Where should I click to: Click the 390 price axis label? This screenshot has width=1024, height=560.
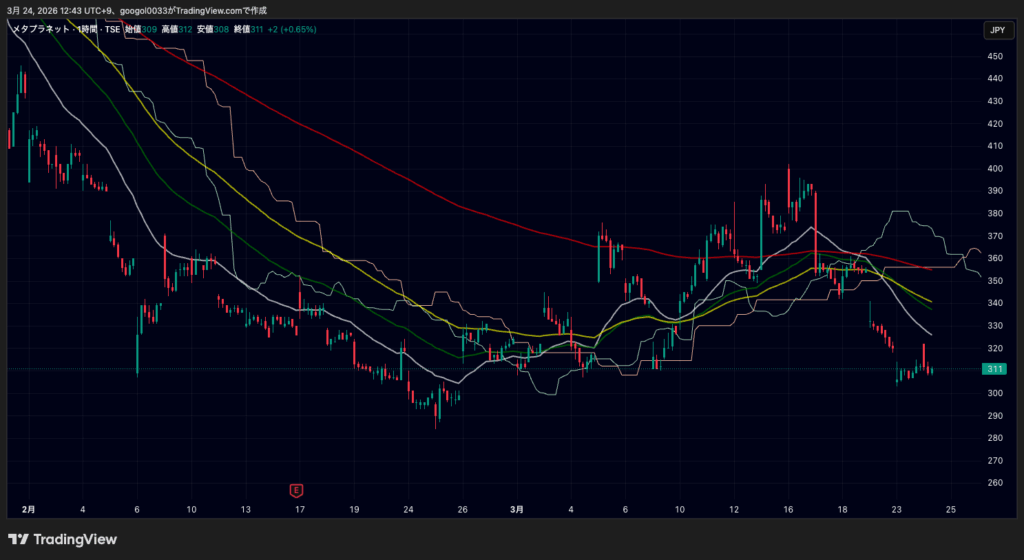tap(995, 191)
